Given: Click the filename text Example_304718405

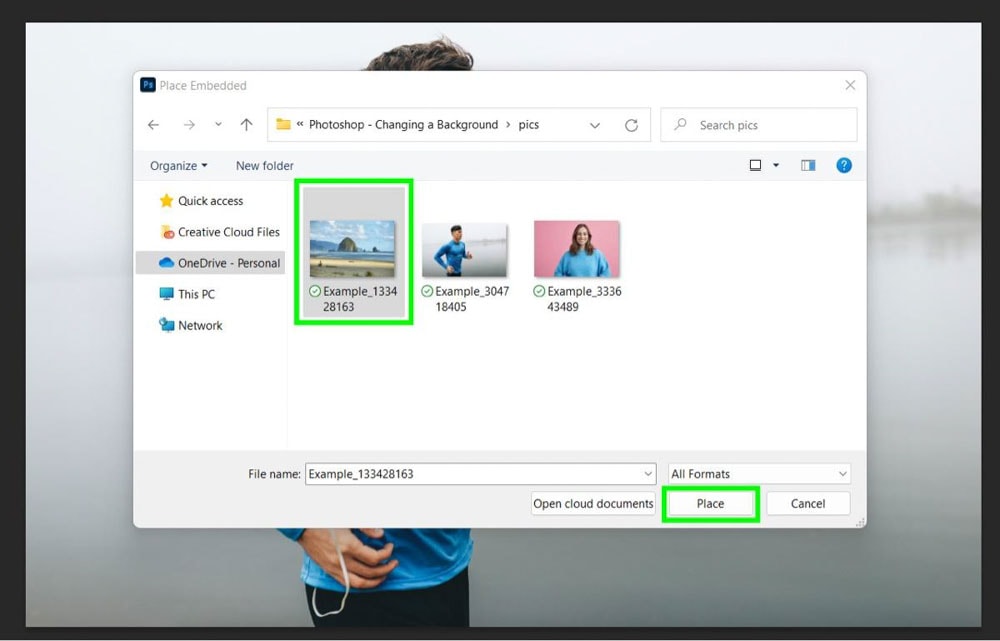Looking at the screenshot, I should coord(472,299).
